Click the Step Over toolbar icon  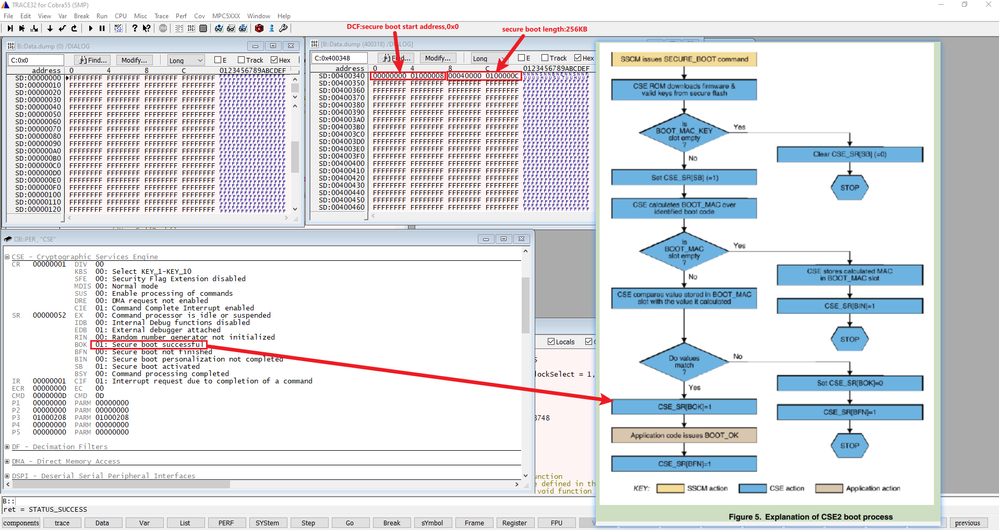click(x=22, y=28)
